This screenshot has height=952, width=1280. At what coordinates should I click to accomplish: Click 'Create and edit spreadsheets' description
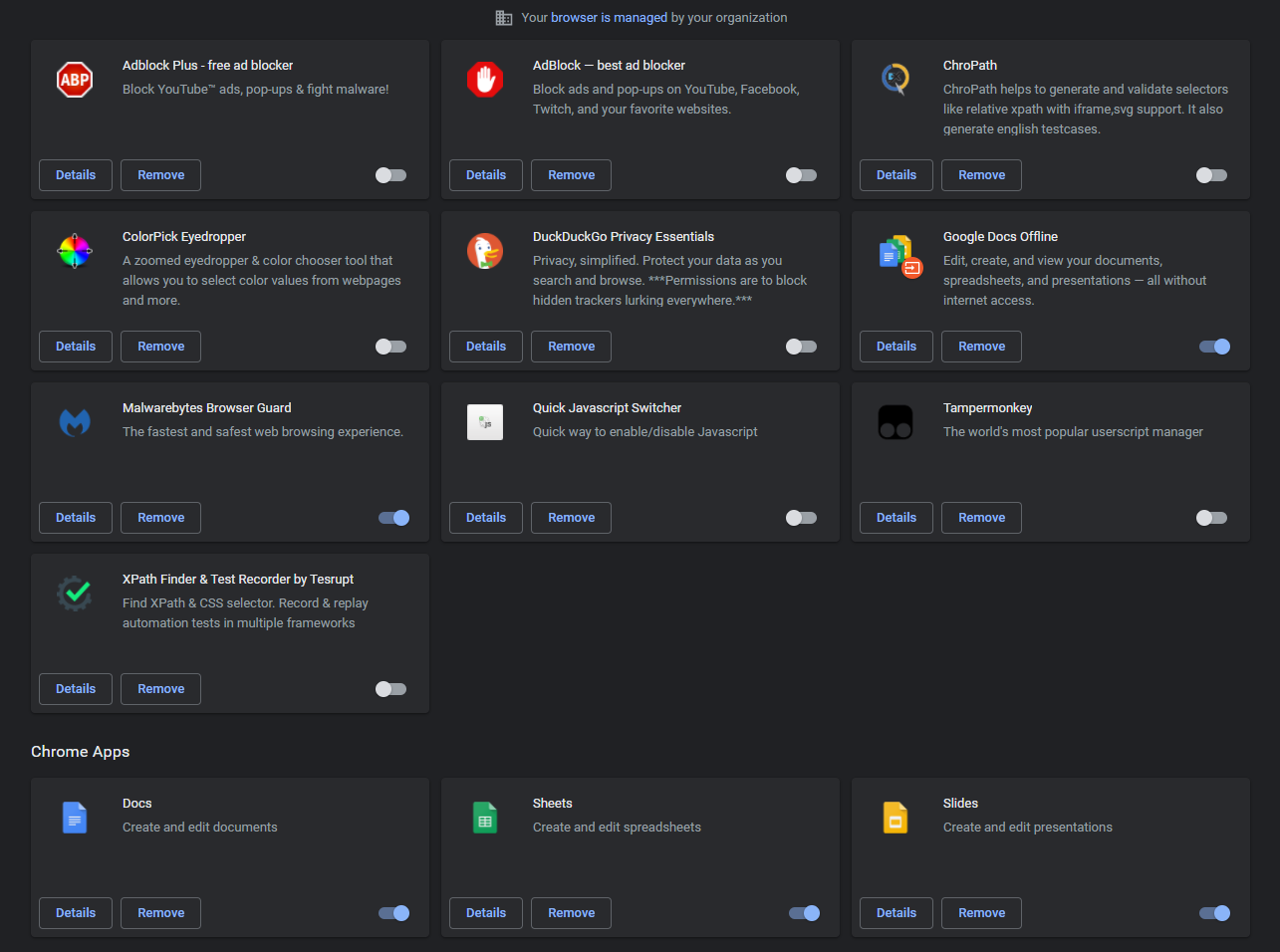coord(617,828)
